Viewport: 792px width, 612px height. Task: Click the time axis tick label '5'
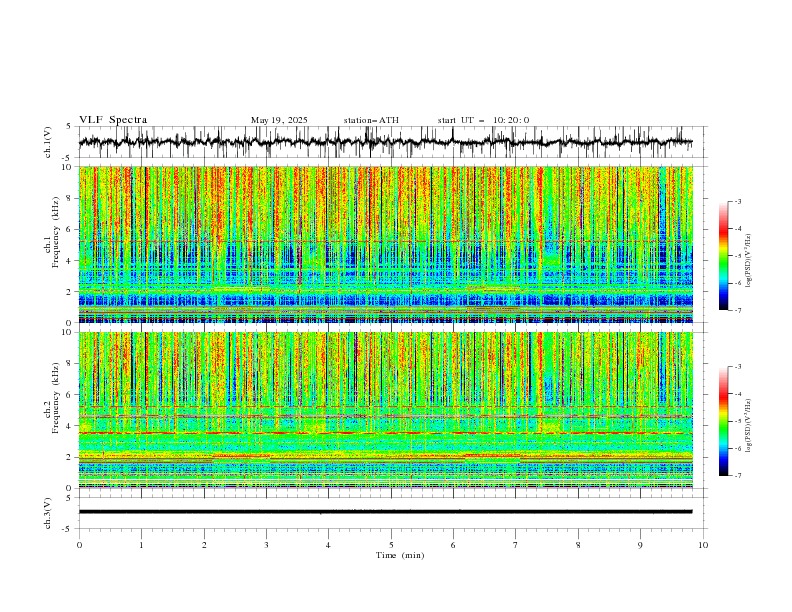tap(391, 545)
